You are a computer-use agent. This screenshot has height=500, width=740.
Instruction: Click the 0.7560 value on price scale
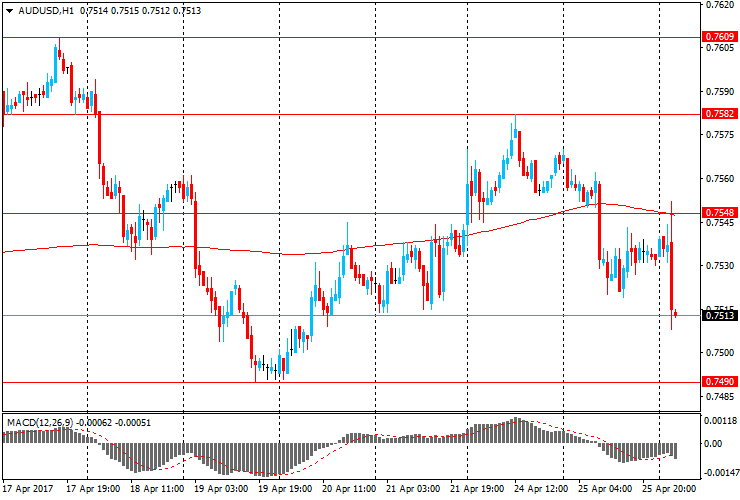click(720, 178)
